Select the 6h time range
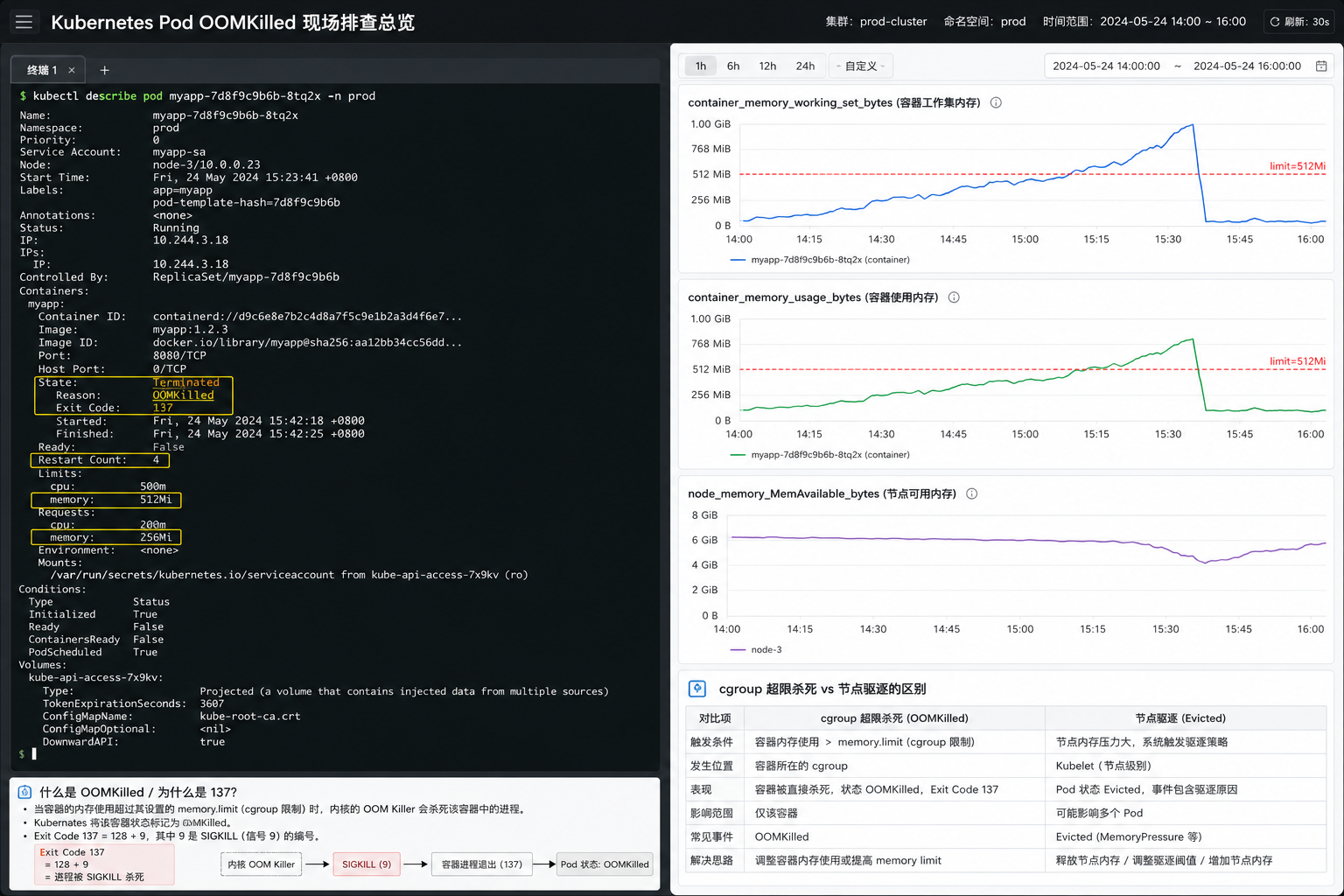This screenshot has width=1344, height=896. pyautogui.click(x=733, y=66)
